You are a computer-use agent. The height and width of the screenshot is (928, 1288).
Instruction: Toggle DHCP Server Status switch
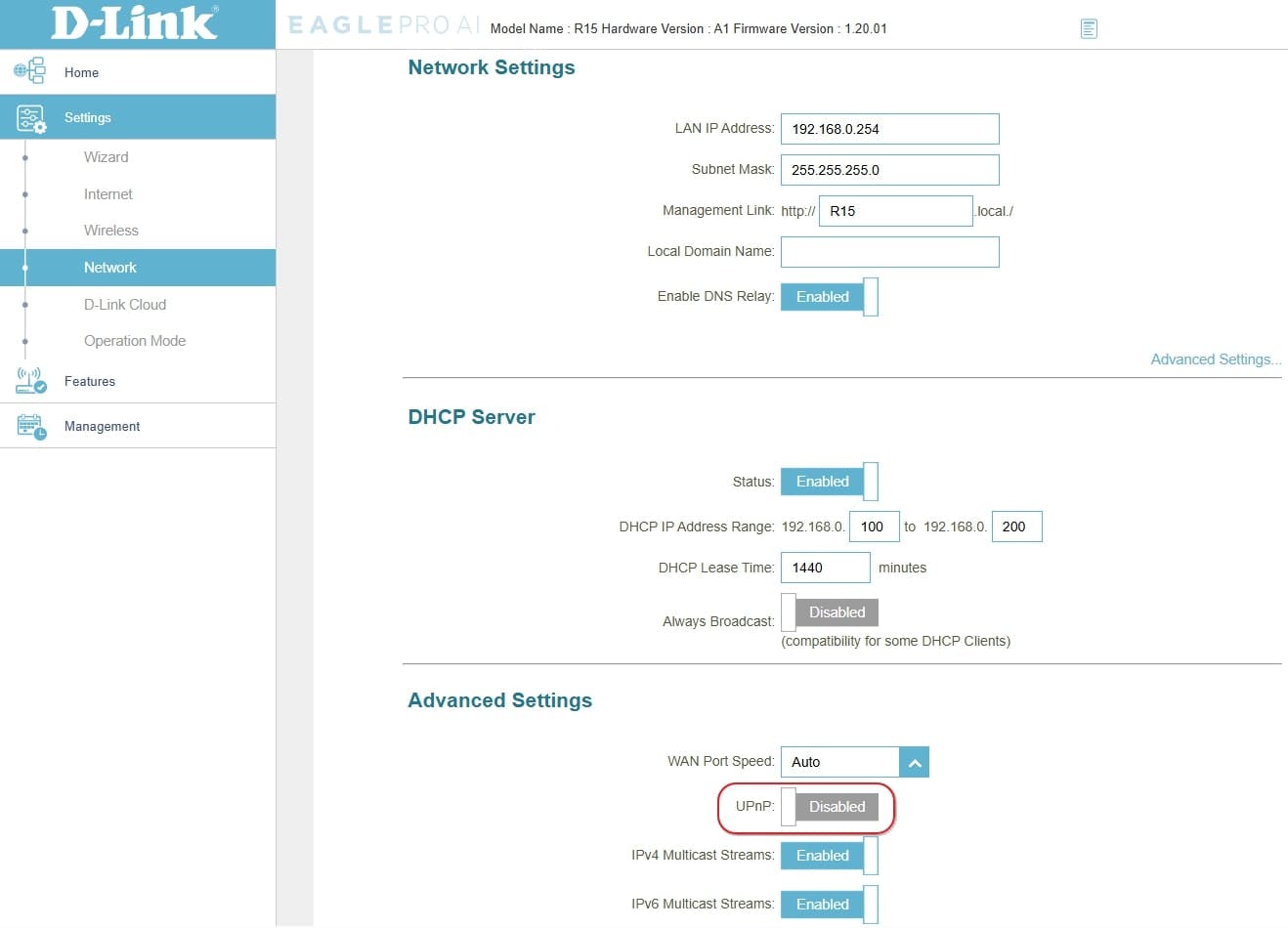point(830,482)
